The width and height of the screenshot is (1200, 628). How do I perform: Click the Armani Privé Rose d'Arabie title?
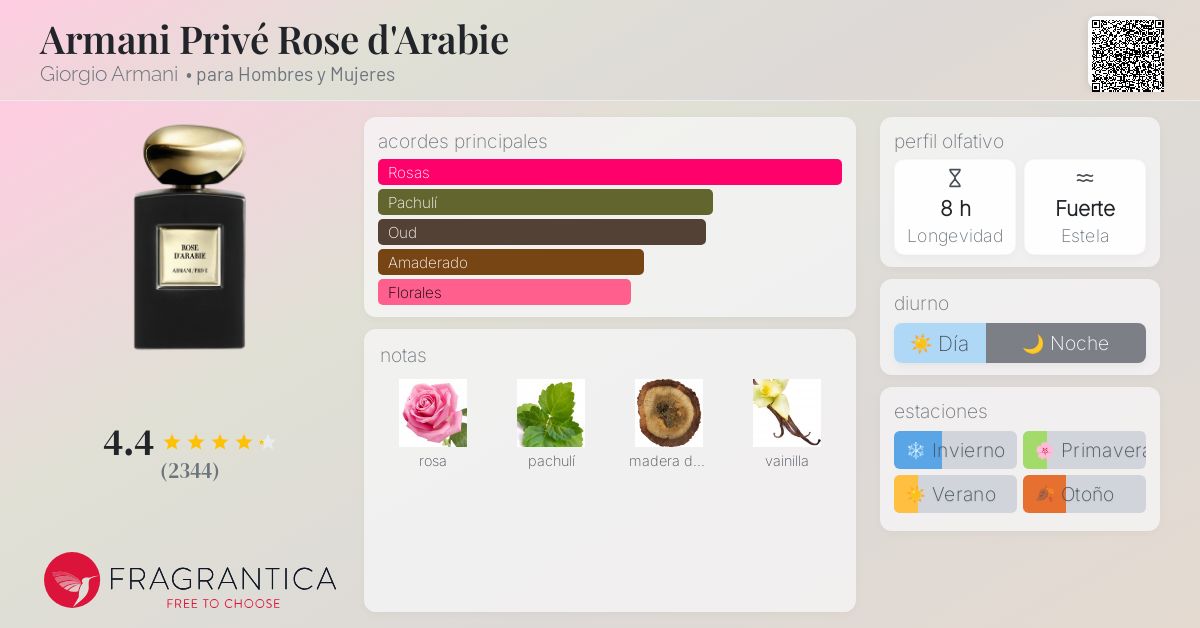[x=274, y=39]
